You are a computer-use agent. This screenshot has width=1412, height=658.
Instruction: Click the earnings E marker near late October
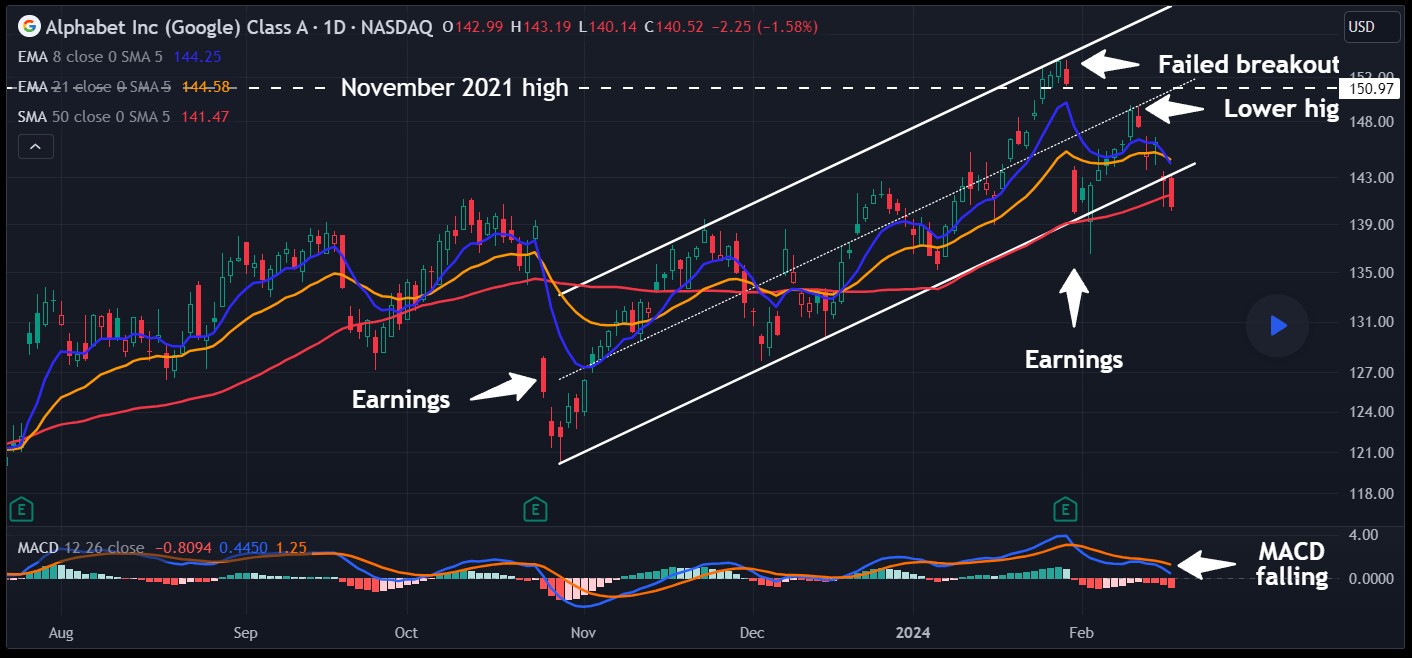[535, 510]
